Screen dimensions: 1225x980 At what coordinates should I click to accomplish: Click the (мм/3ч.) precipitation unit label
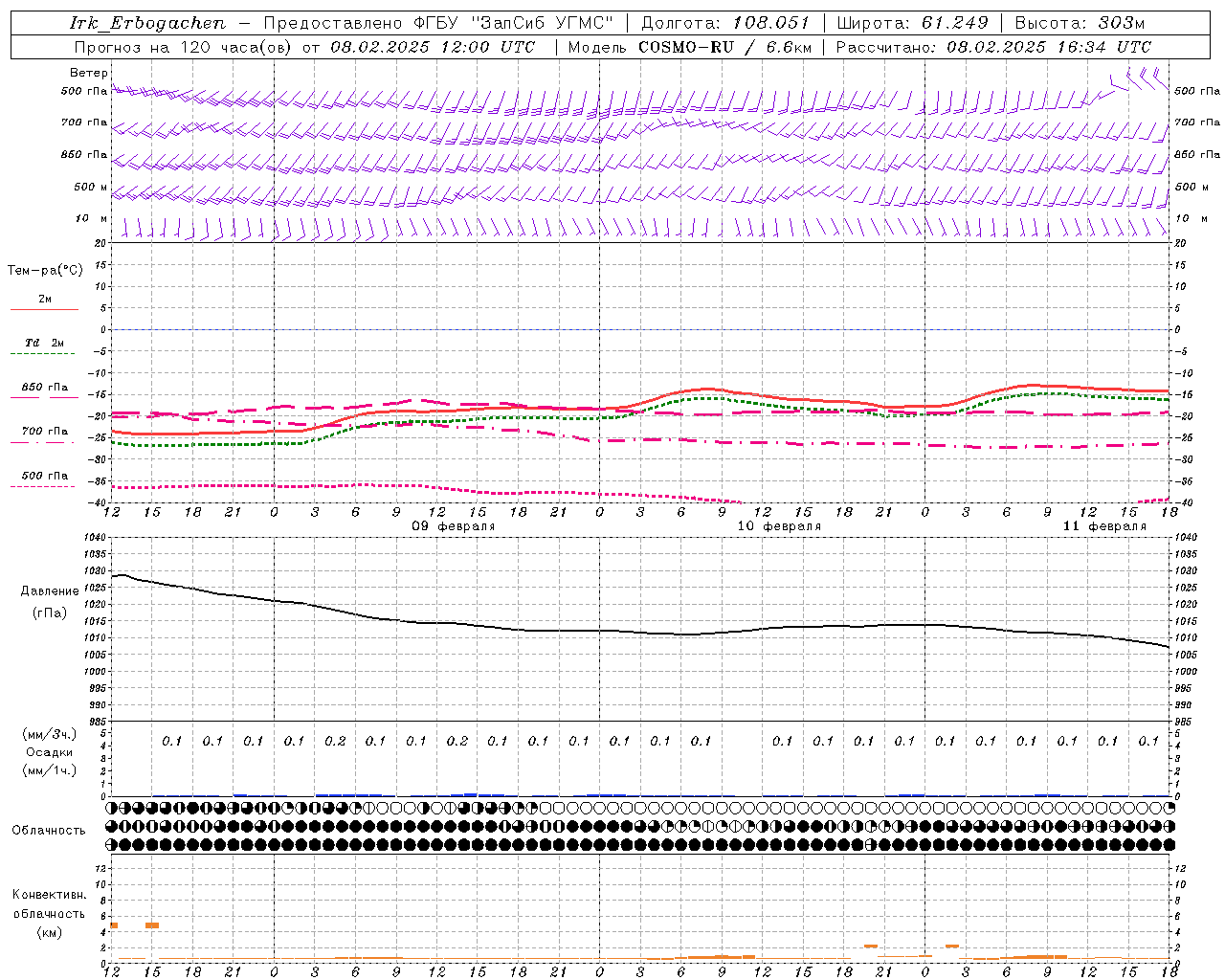[x=49, y=734]
